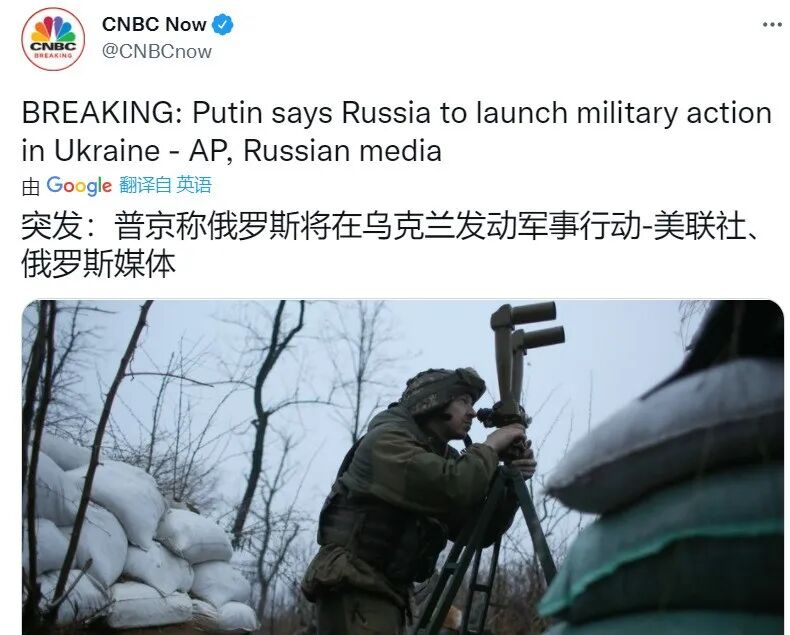Open the soldier photo attached to tweet
Viewport: 790px width, 635px height.
(403, 467)
